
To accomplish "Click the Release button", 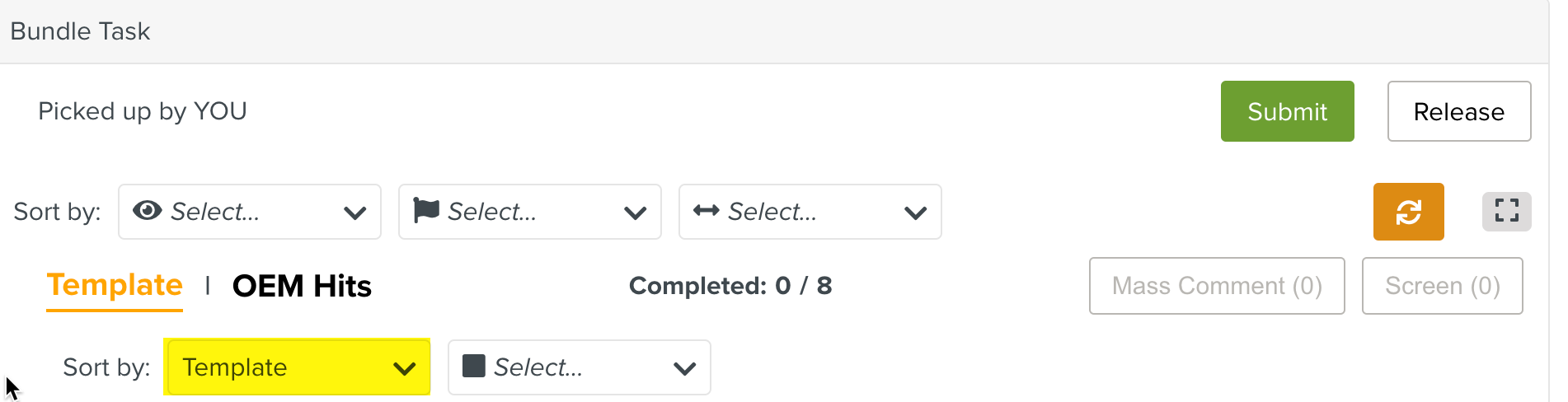I will 1459,111.
